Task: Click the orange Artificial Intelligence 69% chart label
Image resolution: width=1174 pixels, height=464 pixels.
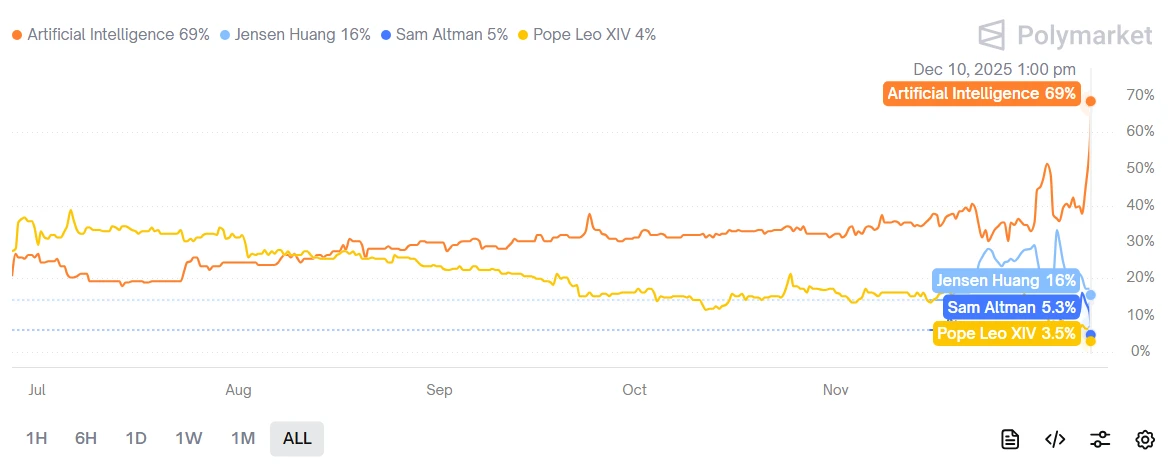Action: click(981, 94)
